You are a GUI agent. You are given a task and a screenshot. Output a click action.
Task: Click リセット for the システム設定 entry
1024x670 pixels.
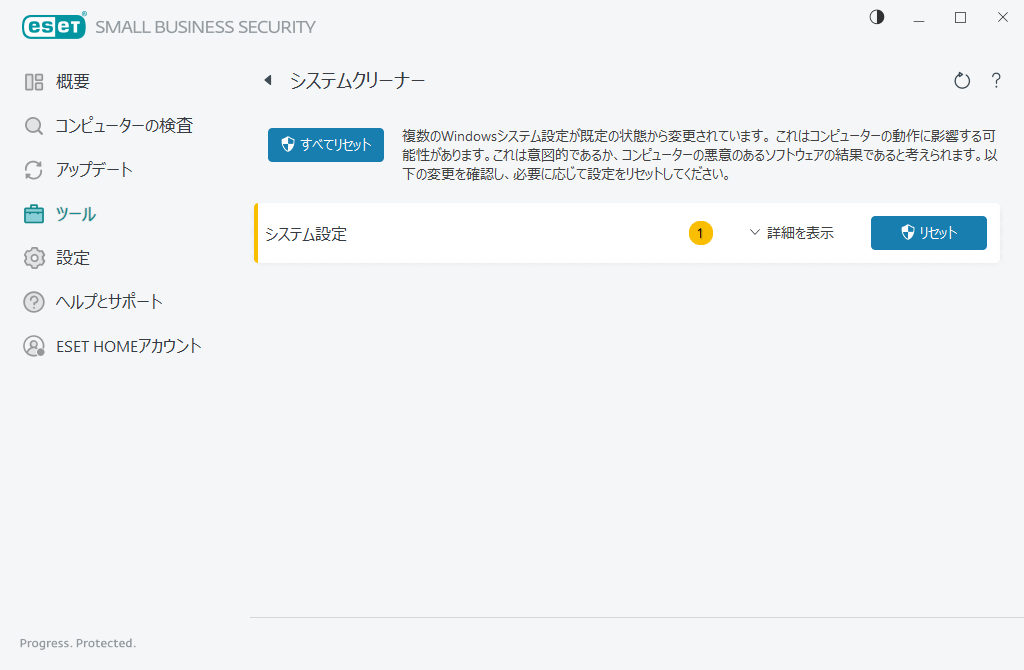pos(928,232)
